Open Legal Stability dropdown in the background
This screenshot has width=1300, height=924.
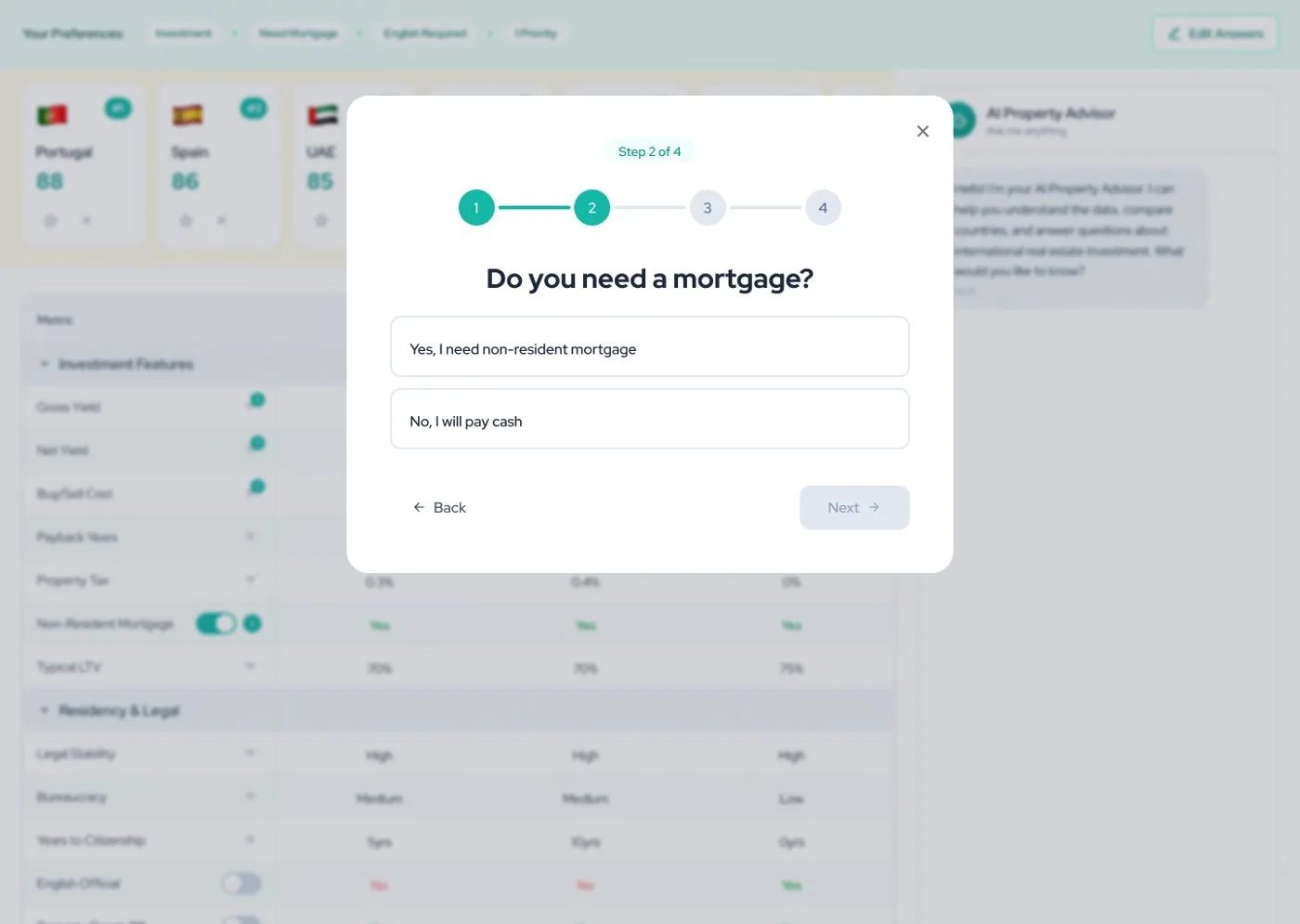[x=251, y=752]
